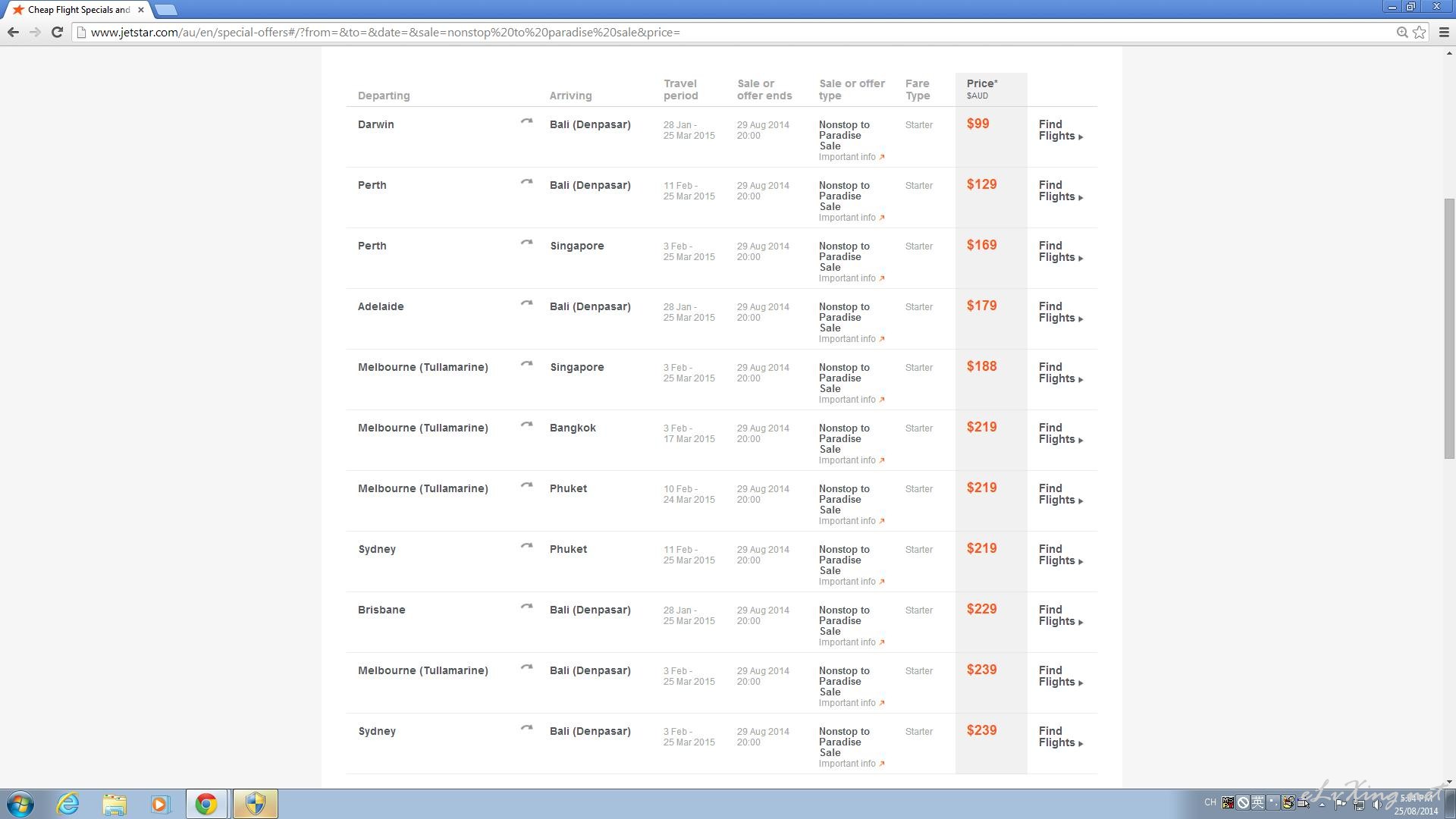Viewport: 1456px width, 819px height.
Task: Click the return-trip arrow icon for Darwin row
Action: (526, 121)
